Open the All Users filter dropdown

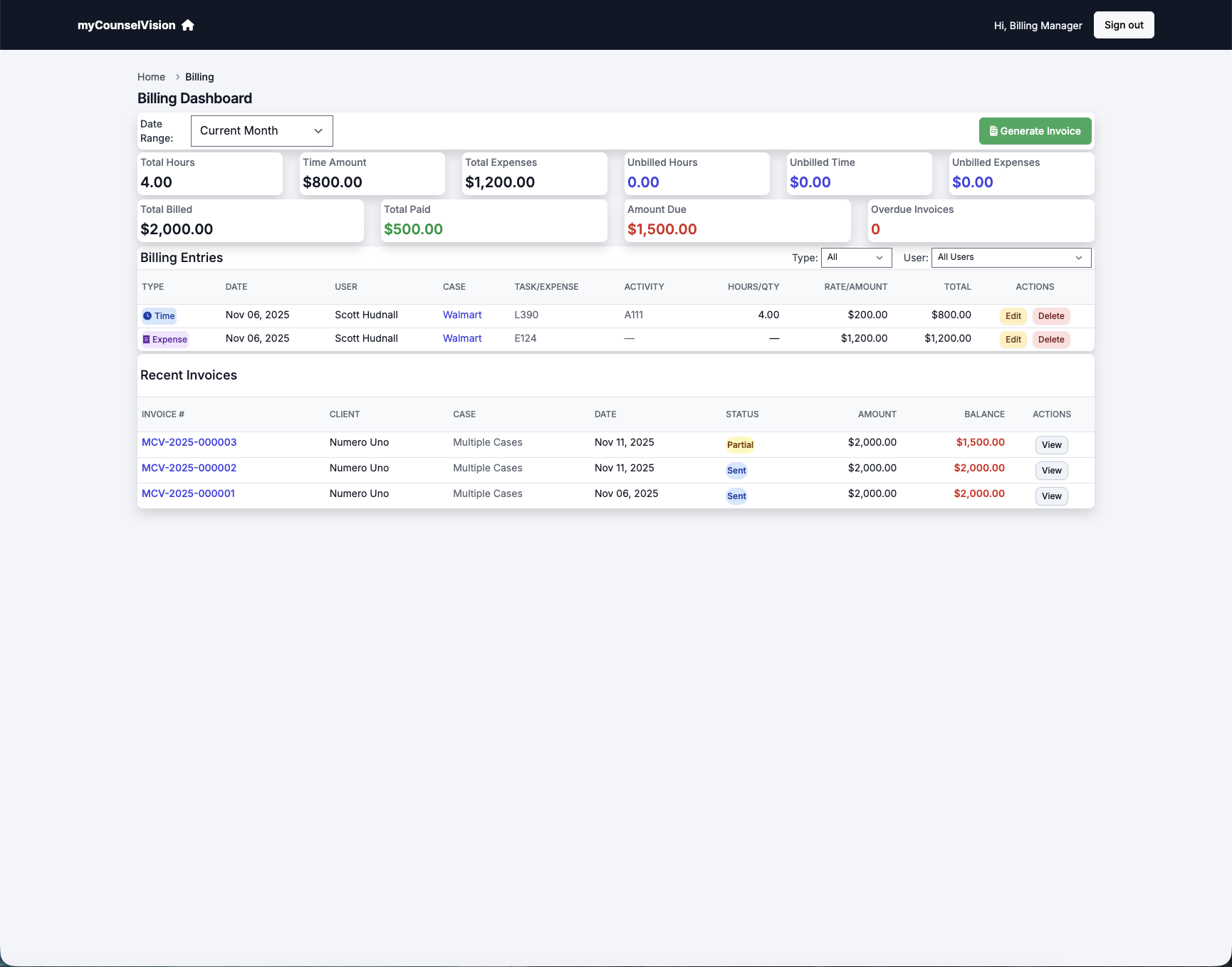1011,257
